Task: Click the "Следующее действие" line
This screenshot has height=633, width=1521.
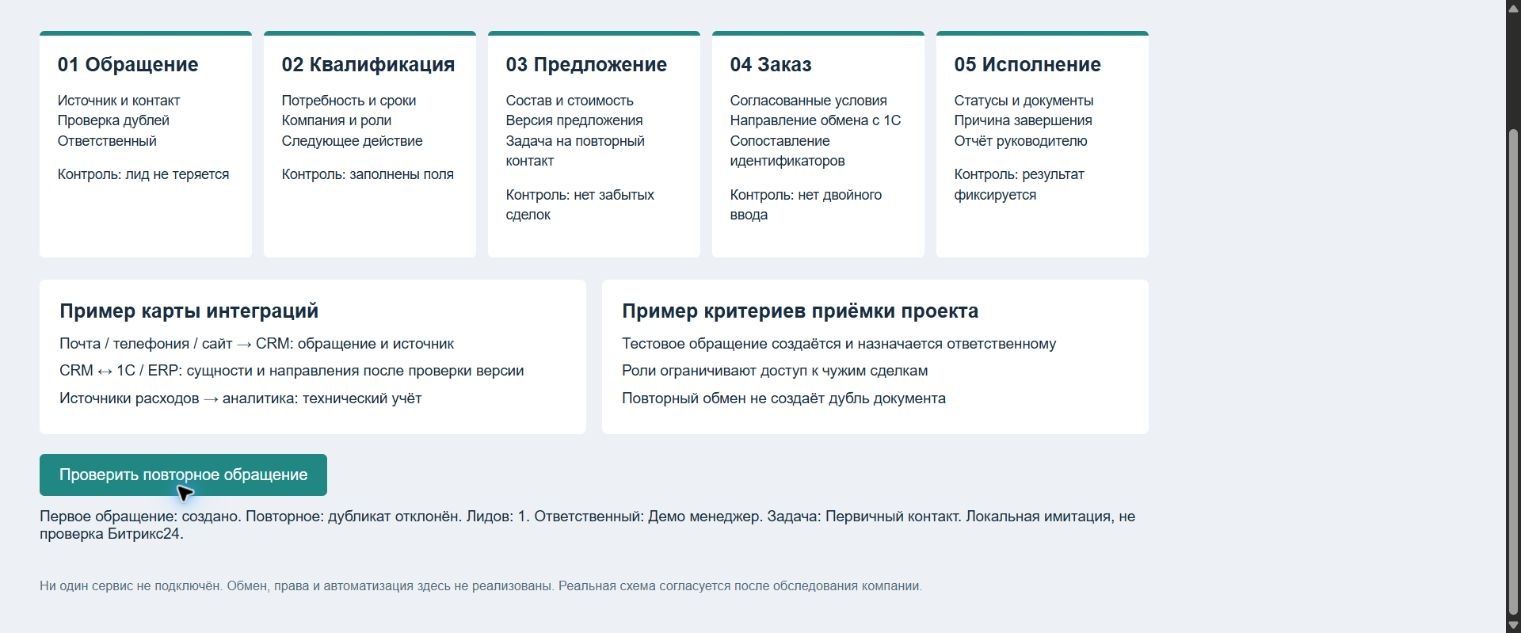Action: coord(352,141)
